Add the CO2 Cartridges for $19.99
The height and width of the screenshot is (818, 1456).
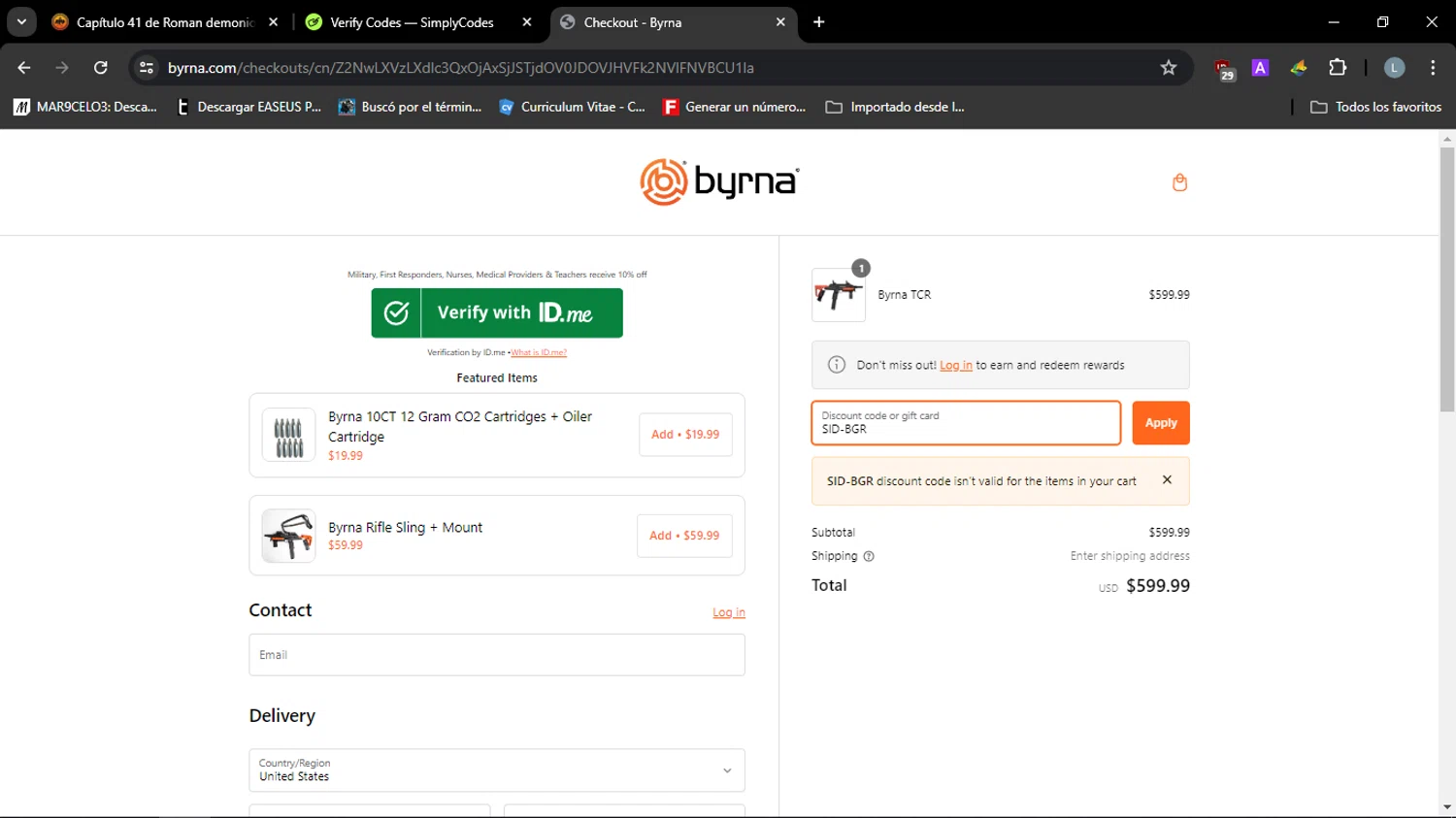coord(685,435)
